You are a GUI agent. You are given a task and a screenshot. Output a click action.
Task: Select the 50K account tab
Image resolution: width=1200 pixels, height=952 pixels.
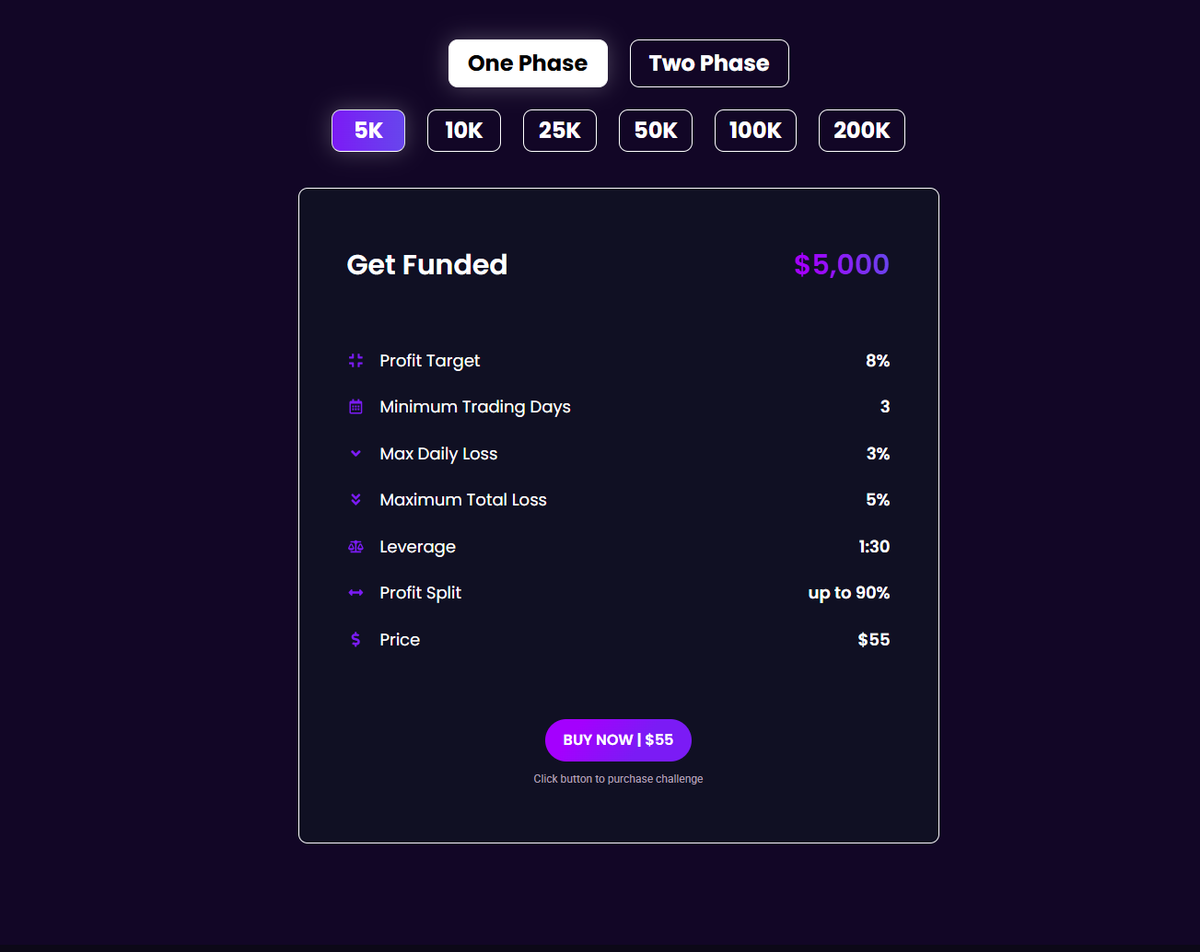click(x=656, y=131)
